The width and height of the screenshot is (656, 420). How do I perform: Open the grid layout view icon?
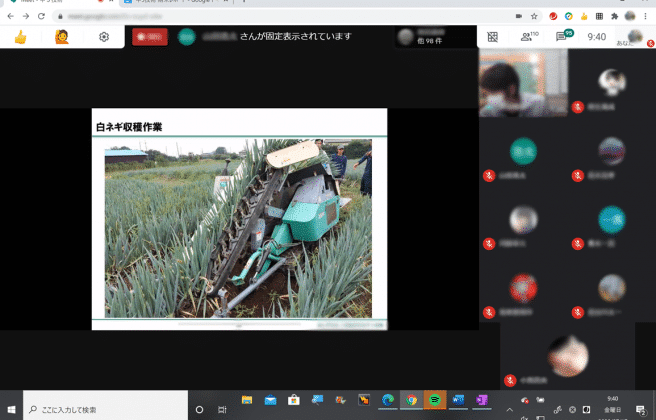(492, 37)
